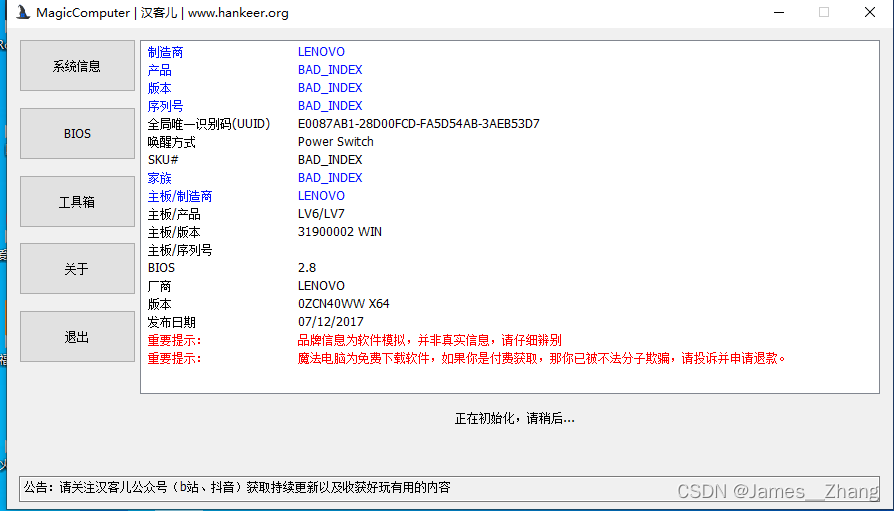Viewport: 894px width, 511px height.
Task: Select the UUID value E0087AB1-28D00FCD
Action: click(418, 124)
